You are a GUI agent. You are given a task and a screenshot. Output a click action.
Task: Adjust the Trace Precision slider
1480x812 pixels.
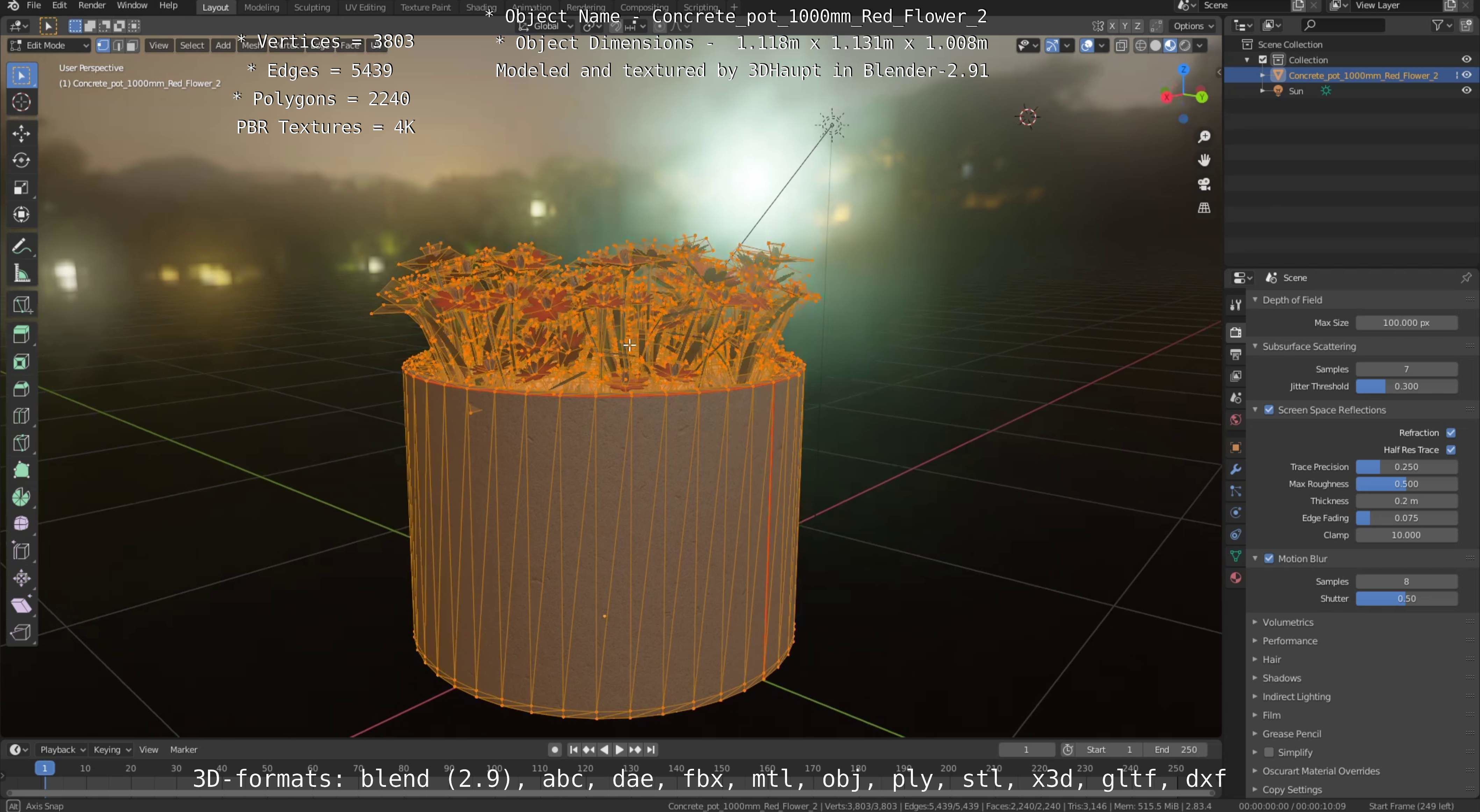[1407, 467]
